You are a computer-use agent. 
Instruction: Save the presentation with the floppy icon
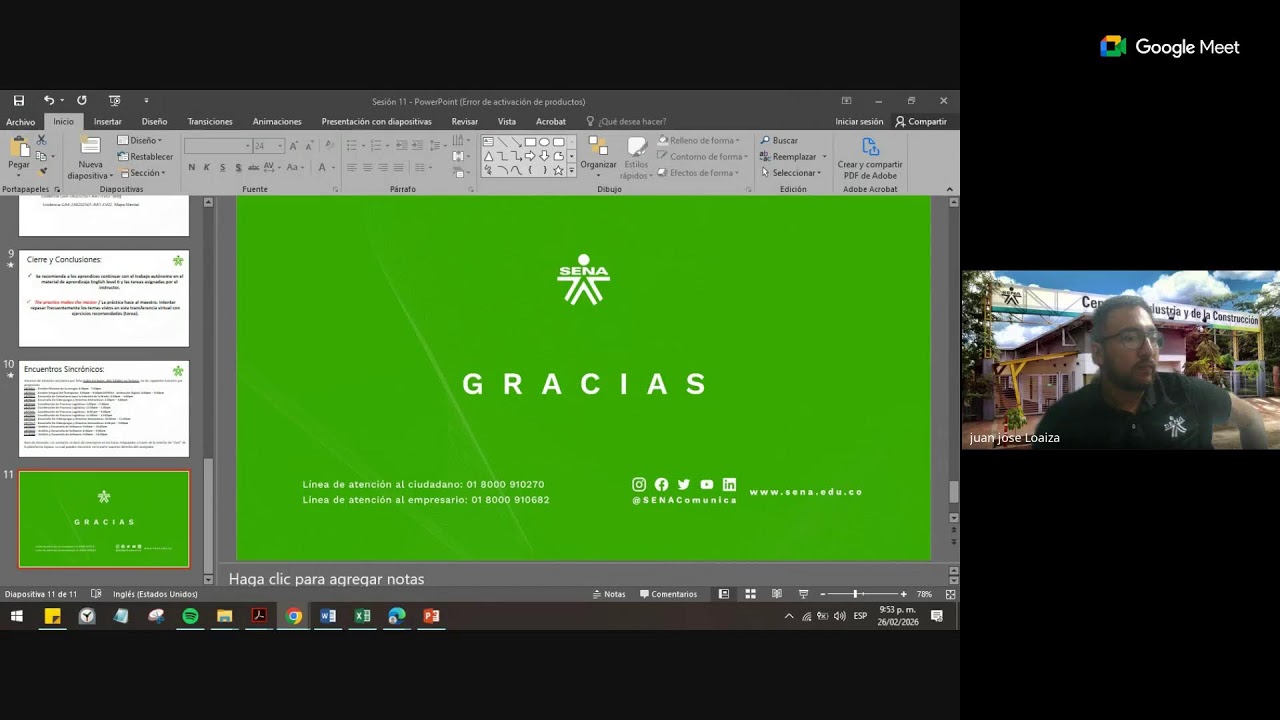18,101
